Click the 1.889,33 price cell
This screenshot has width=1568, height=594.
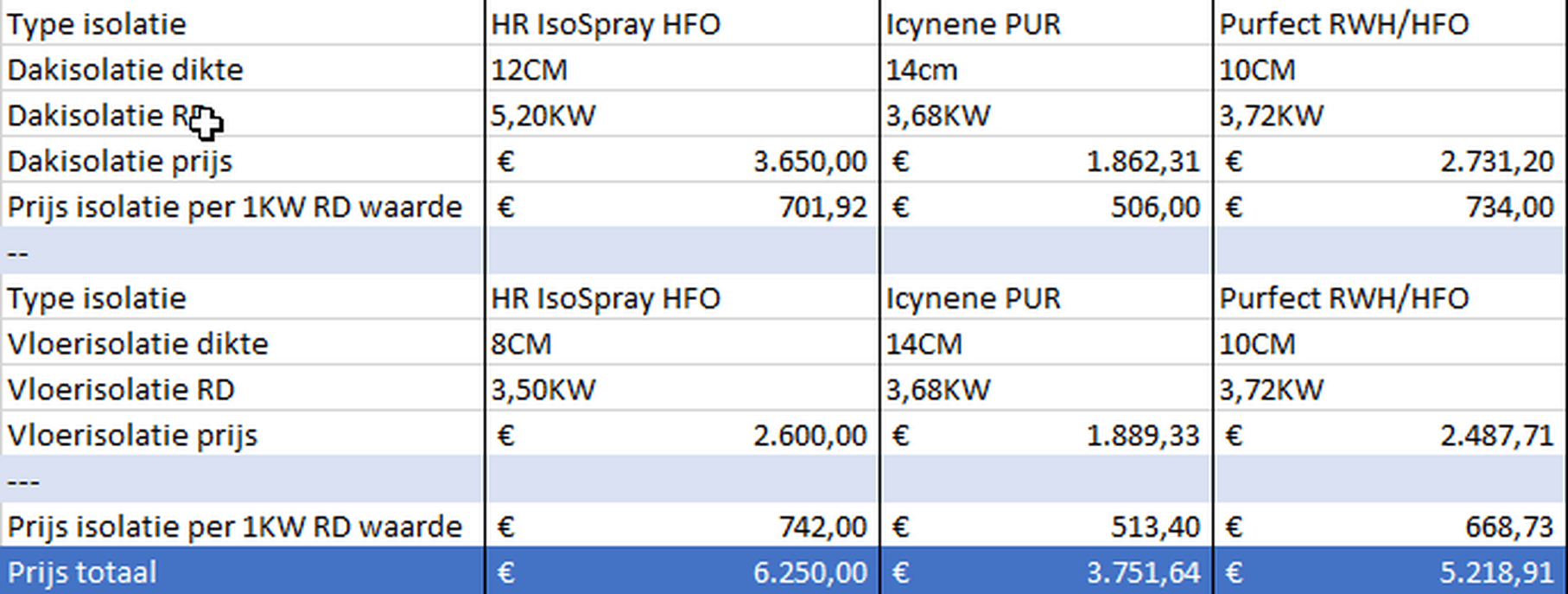click(x=1046, y=435)
